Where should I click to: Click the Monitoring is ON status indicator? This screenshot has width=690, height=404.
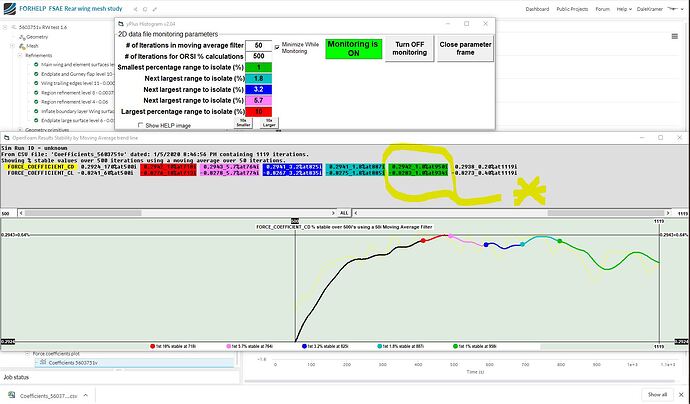pyautogui.click(x=354, y=49)
